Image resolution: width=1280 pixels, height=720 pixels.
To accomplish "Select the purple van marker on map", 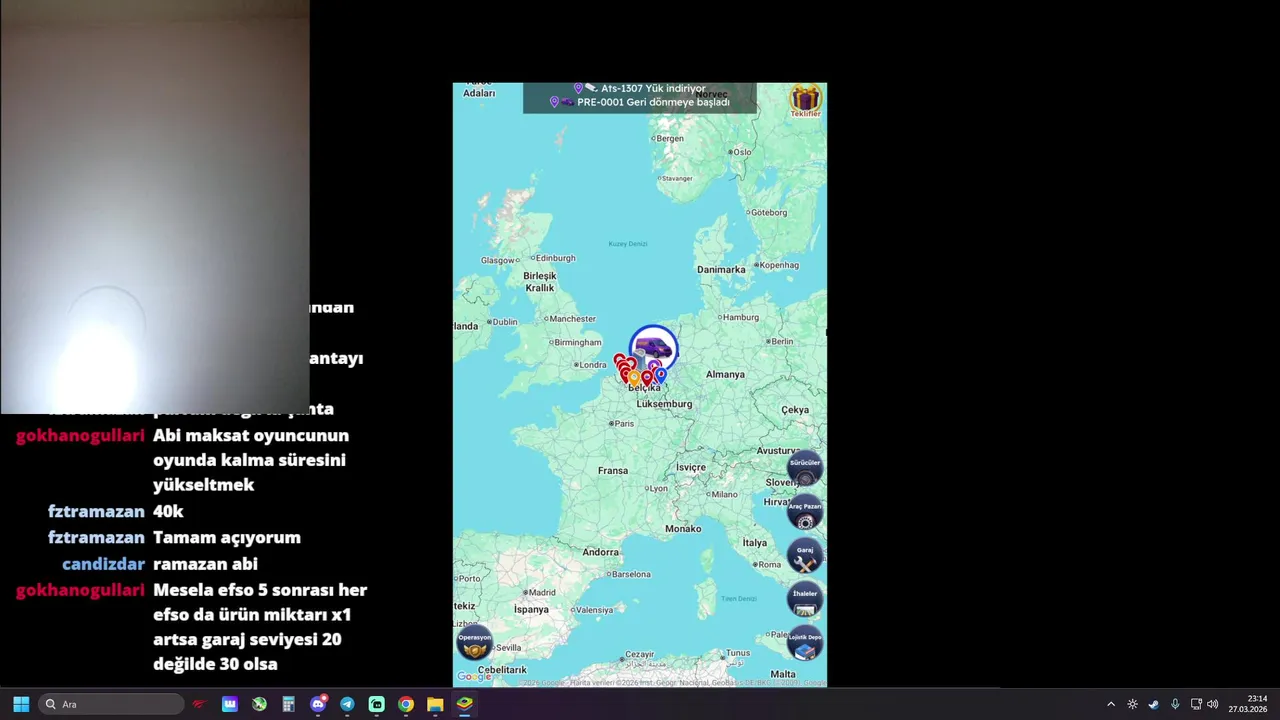I will [654, 348].
